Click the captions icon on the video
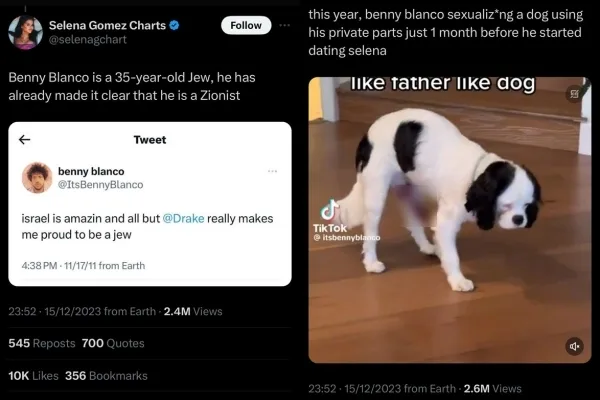Image resolution: width=600 pixels, height=400 pixels. 574,93
